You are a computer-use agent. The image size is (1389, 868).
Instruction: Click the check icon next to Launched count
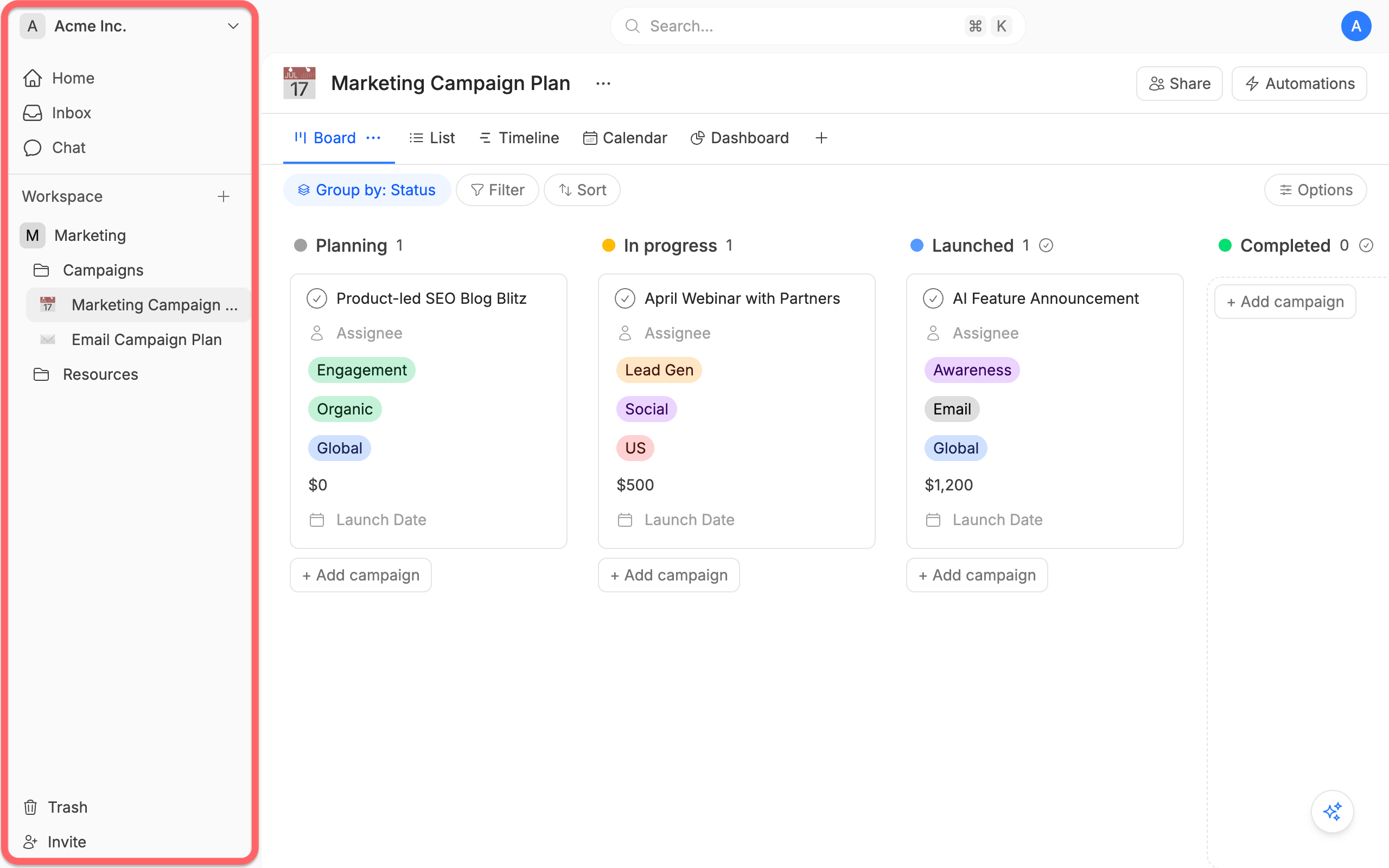tap(1046, 246)
